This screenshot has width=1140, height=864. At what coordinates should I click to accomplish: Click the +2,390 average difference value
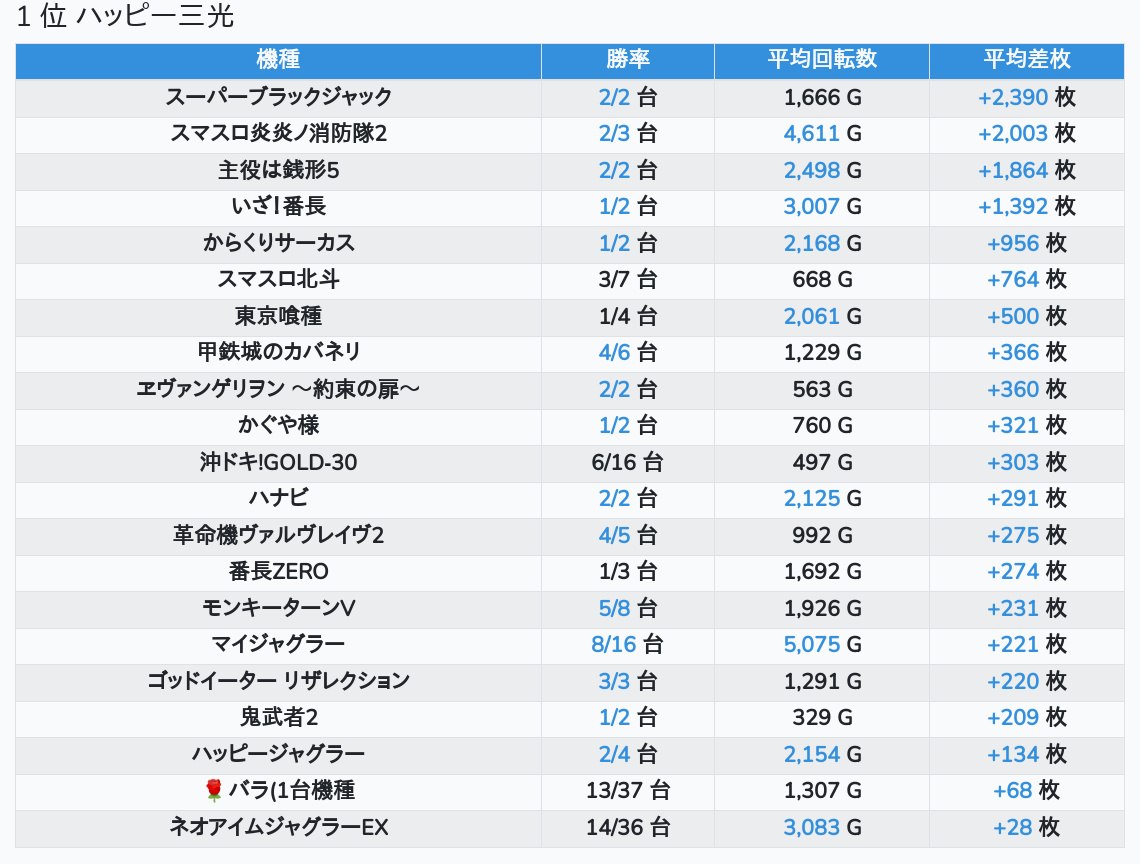[1013, 97]
